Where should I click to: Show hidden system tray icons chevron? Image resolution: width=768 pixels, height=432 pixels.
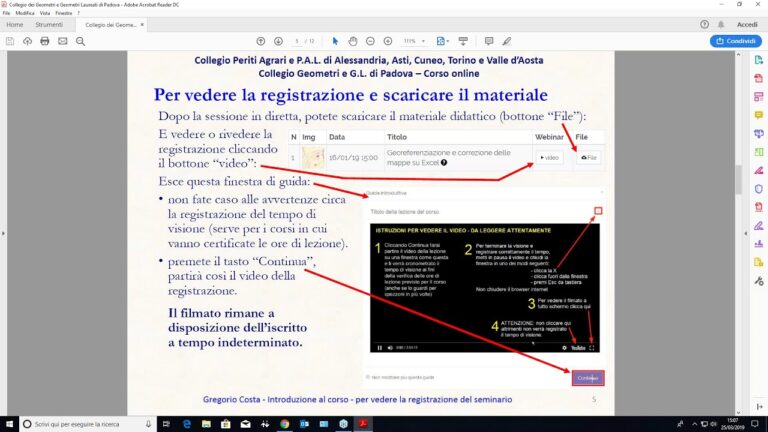click(x=694, y=424)
